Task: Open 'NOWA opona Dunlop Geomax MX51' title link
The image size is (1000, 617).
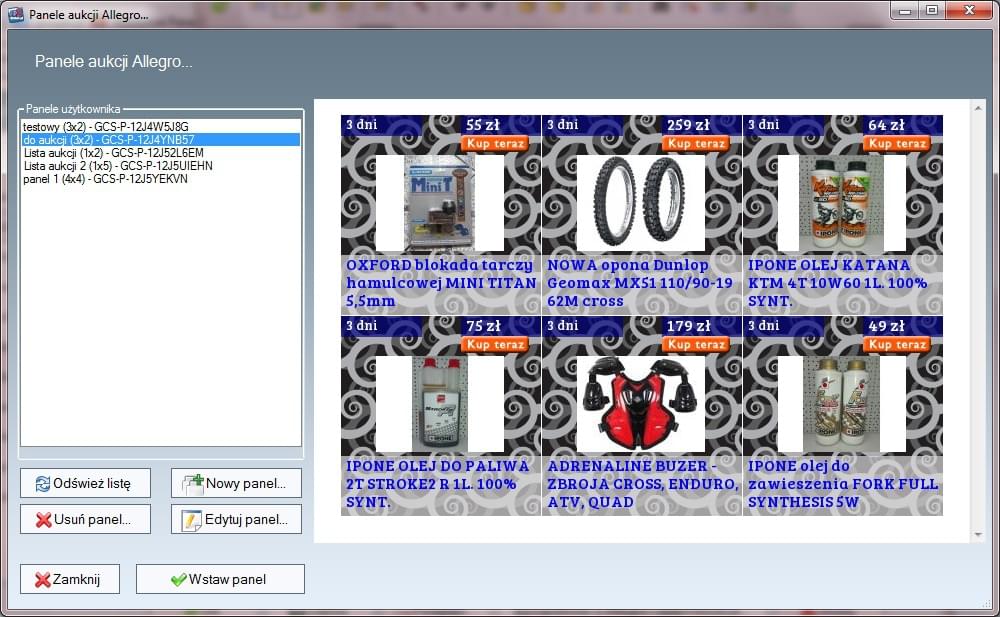Action: (x=640, y=283)
